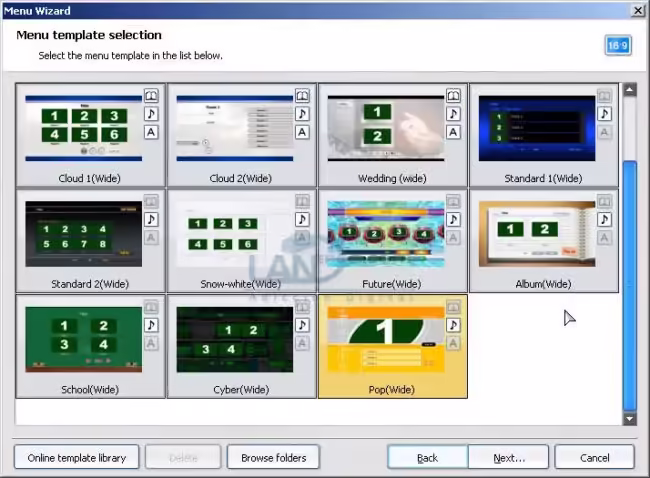Select the Cloud 2(Wide) template thumbnail

click(235, 128)
